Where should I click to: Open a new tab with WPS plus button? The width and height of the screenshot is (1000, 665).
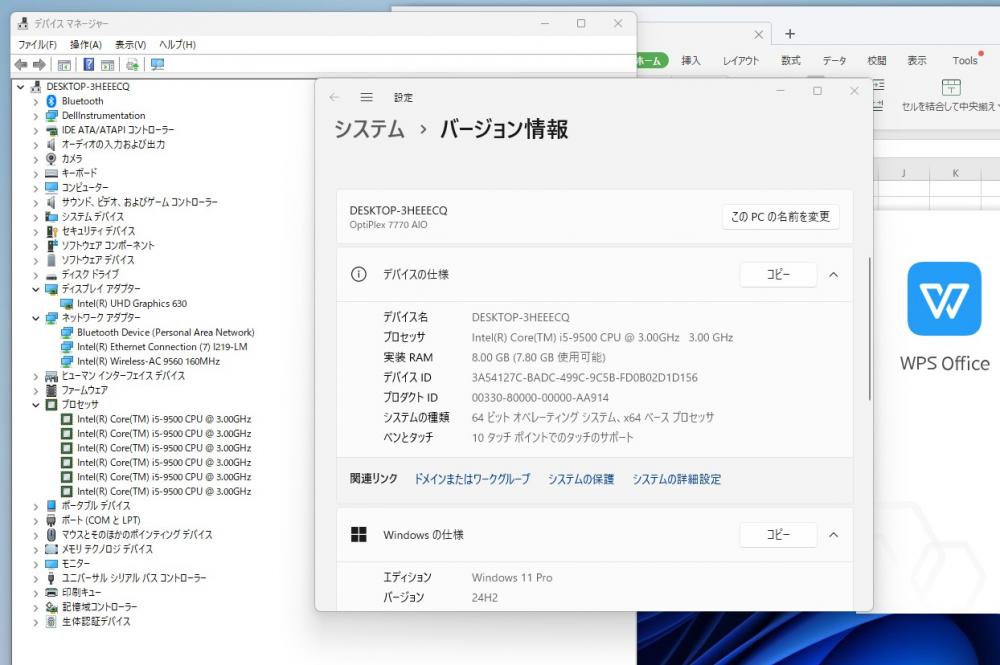click(790, 34)
